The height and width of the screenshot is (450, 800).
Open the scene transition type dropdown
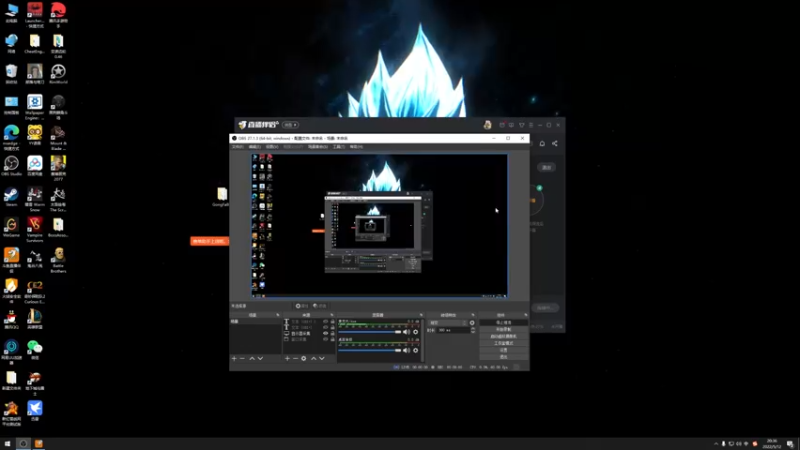coord(448,323)
